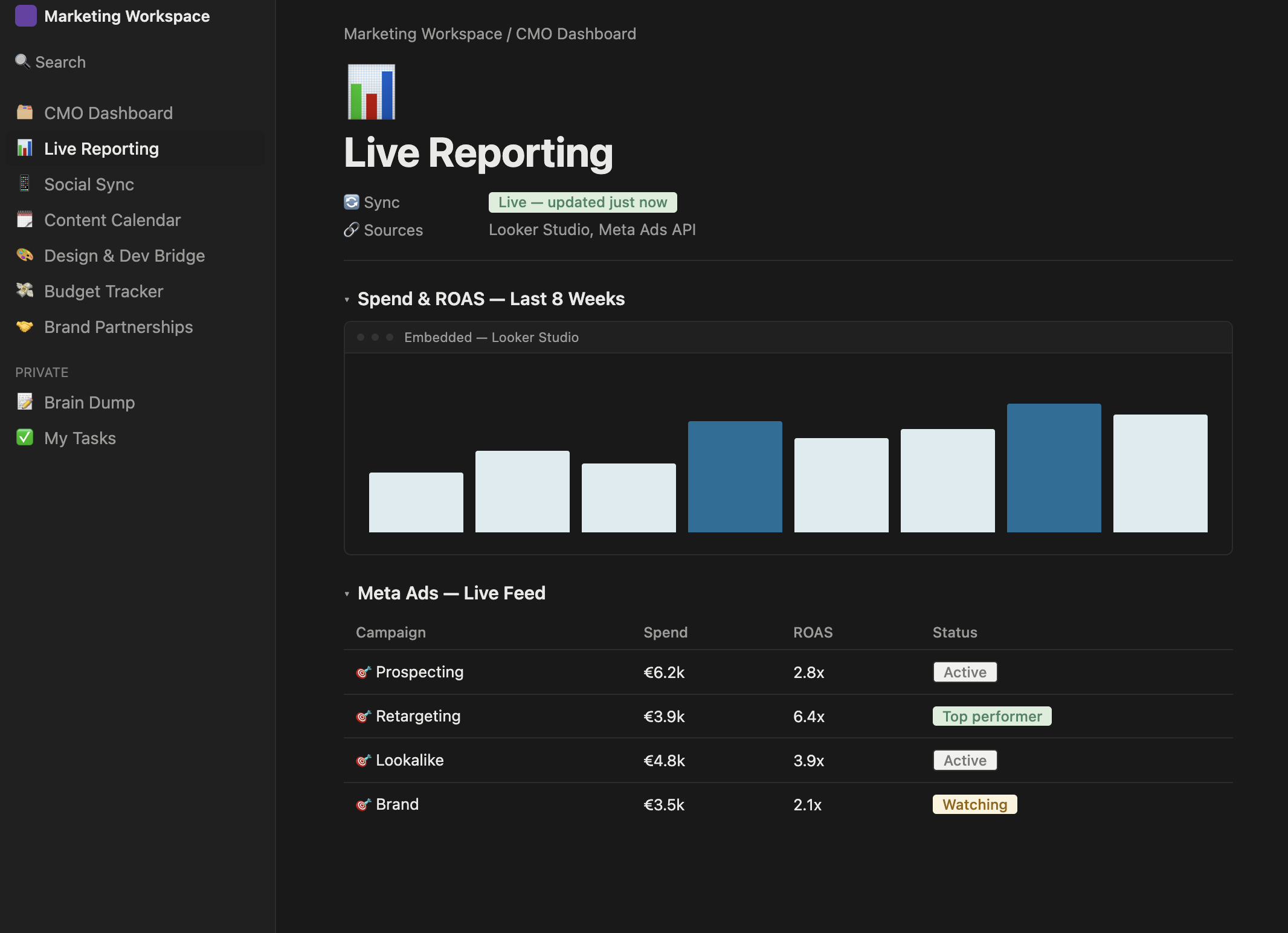Click the Top performer status tag

tap(992, 716)
